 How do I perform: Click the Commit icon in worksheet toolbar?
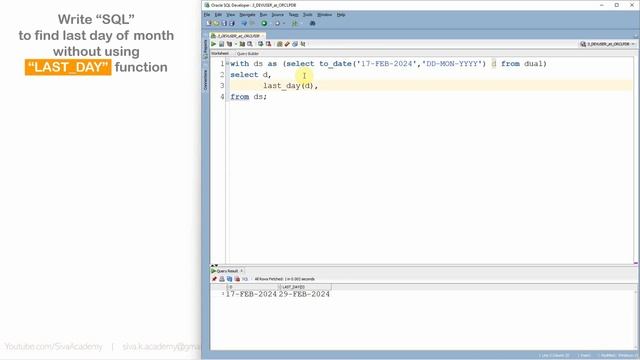click(x=260, y=44)
